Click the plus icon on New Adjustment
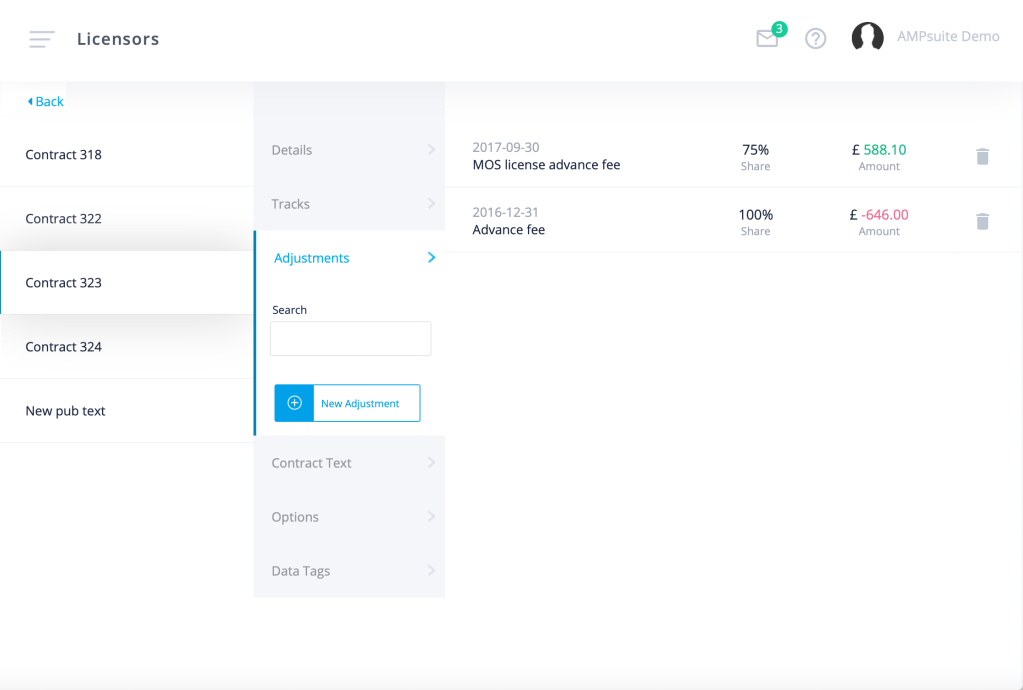The image size is (1023, 690). pyautogui.click(x=294, y=403)
